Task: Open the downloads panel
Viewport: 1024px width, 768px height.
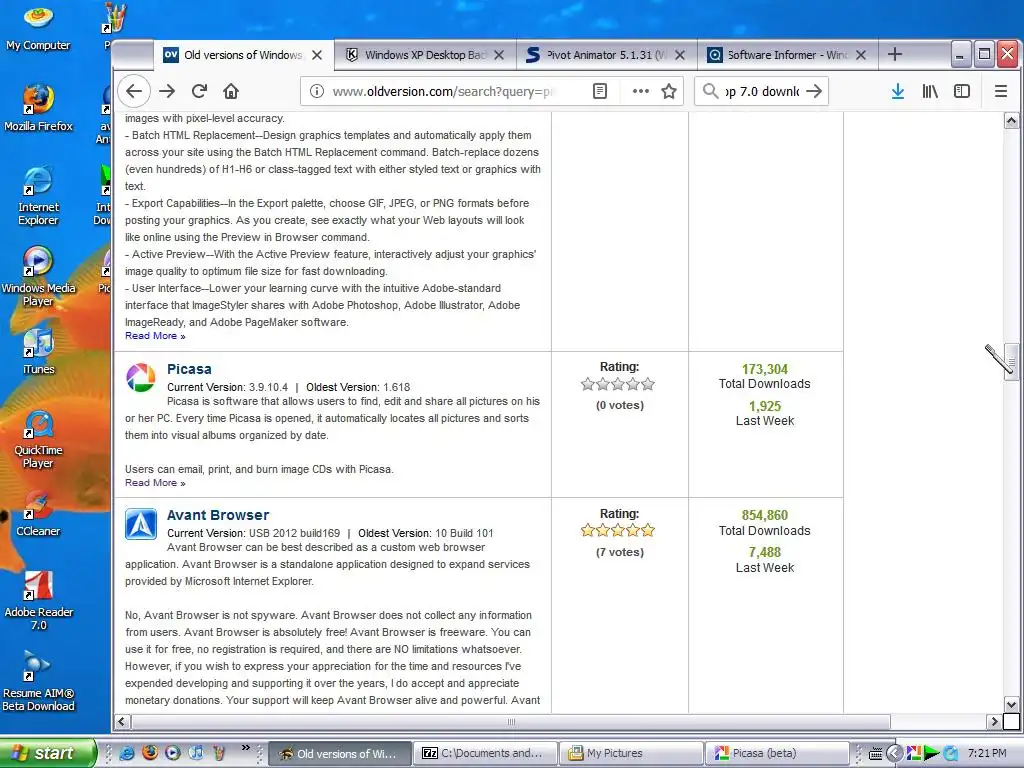Action: coord(898,91)
